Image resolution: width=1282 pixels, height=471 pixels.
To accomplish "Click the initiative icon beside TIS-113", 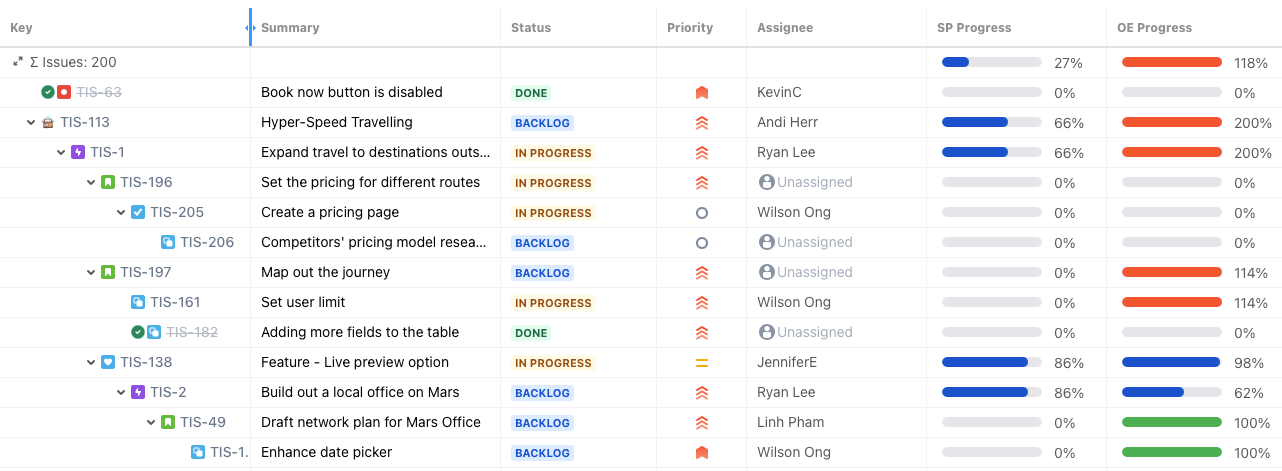I will pyautogui.click(x=48, y=122).
